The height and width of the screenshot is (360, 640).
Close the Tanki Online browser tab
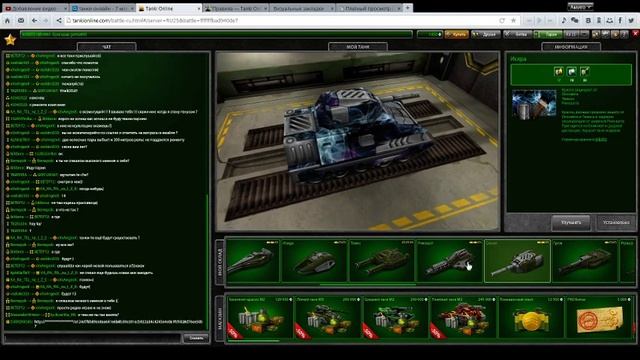199,8
